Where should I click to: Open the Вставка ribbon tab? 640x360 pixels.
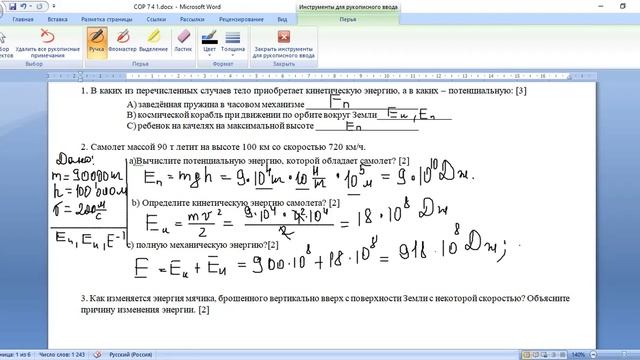pyautogui.click(x=57, y=19)
